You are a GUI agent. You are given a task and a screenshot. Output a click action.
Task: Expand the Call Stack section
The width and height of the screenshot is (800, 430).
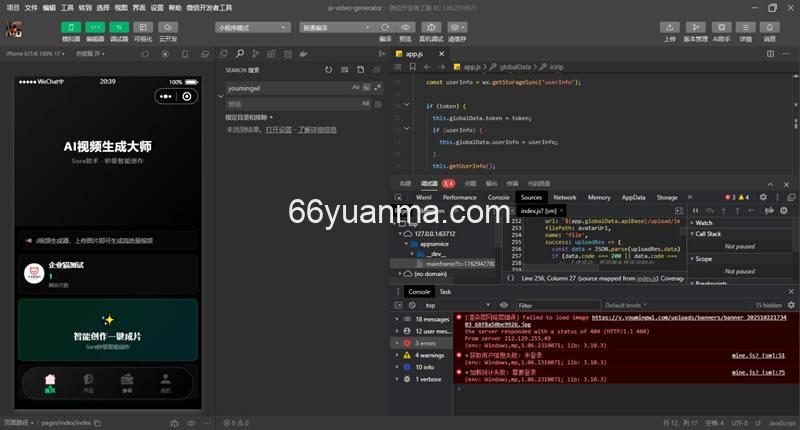708,234
